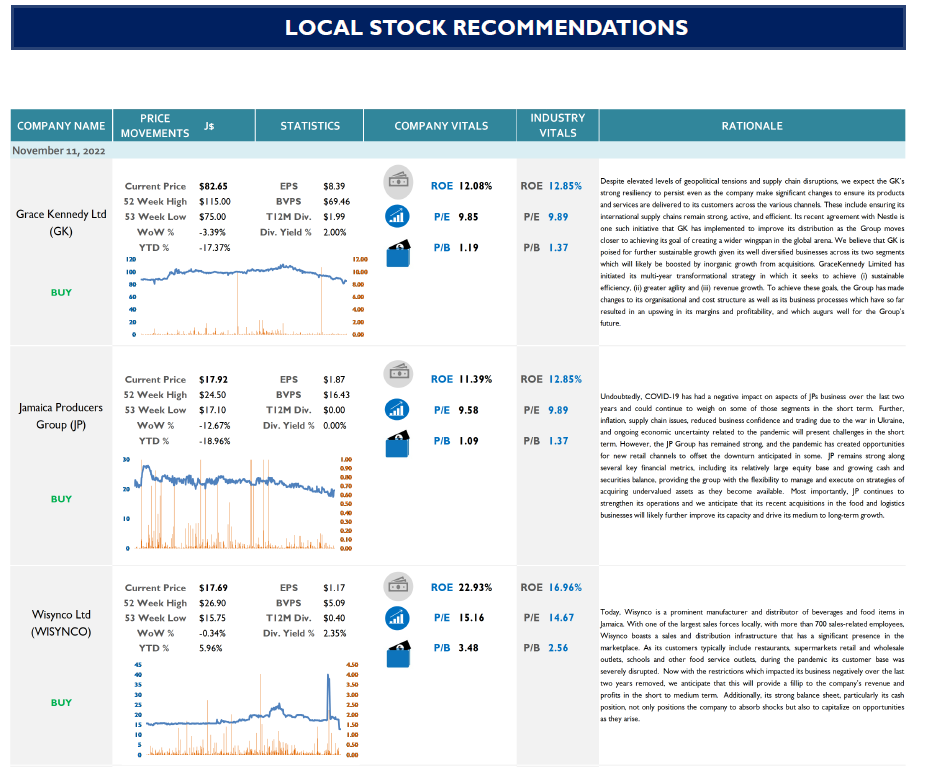Select Jamaica Producers company P/B 1.09
The width and height of the screenshot is (931, 767).
[x=468, y=441]
